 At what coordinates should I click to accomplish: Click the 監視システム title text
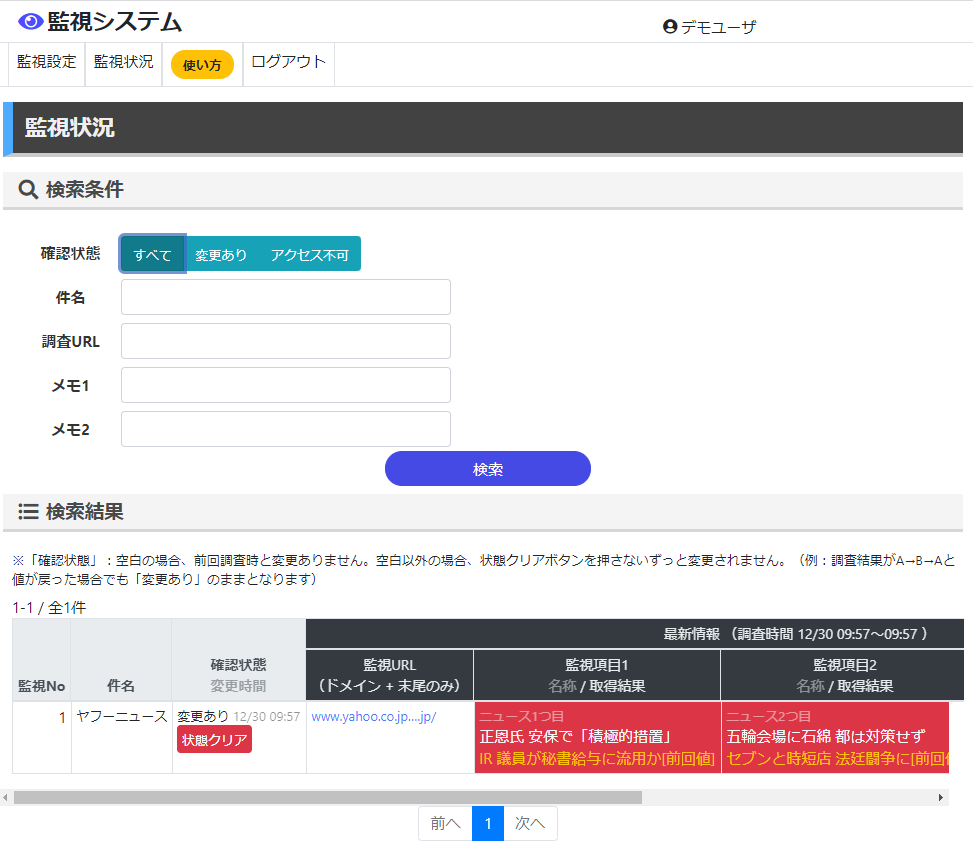point(115,22)
